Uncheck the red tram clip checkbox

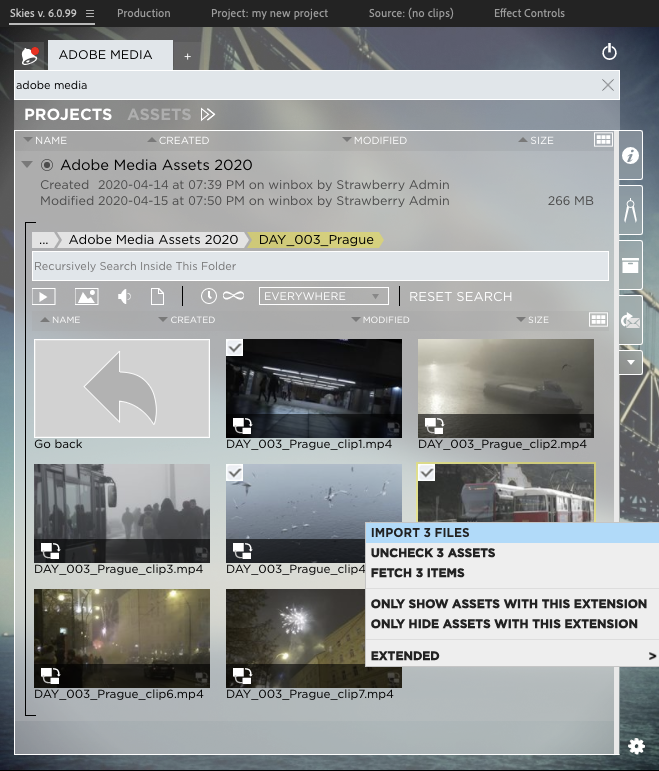point(426,473)
